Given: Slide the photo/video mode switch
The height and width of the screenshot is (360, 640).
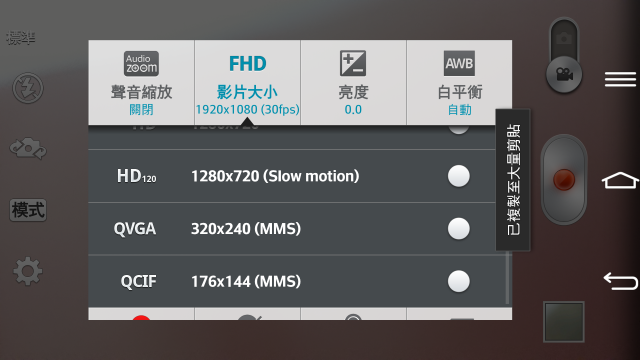Looking at the screenshot, I should (x=564, y=56).
